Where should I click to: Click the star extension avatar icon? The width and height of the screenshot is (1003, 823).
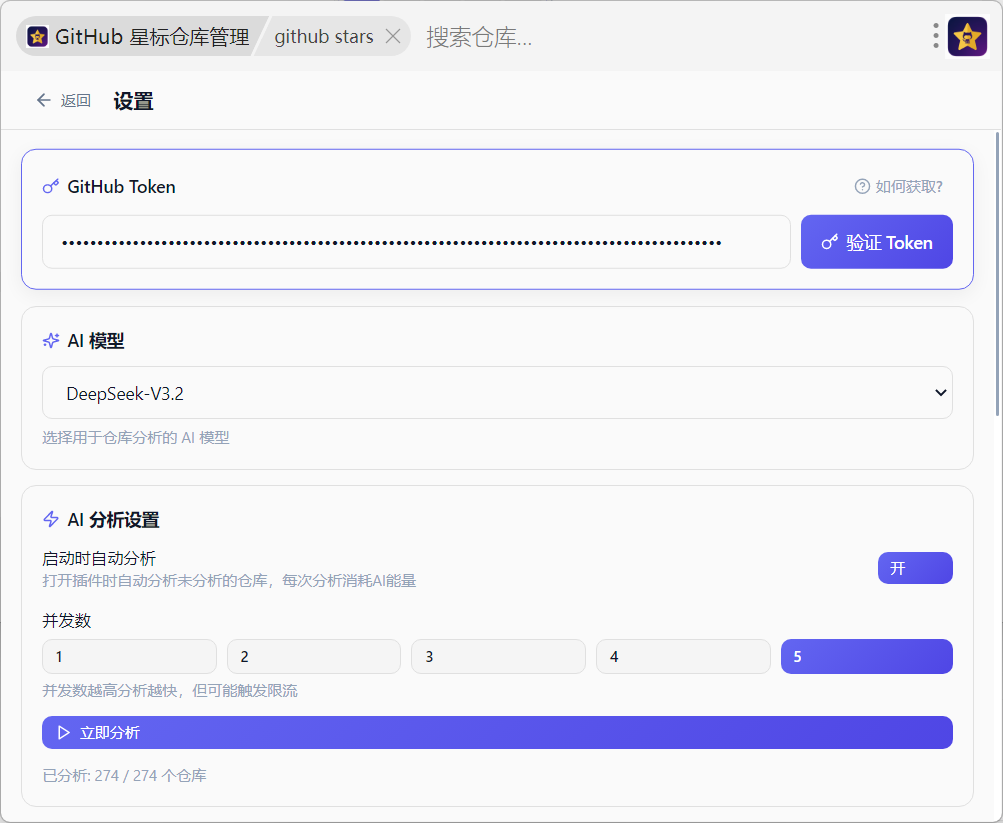967,36
